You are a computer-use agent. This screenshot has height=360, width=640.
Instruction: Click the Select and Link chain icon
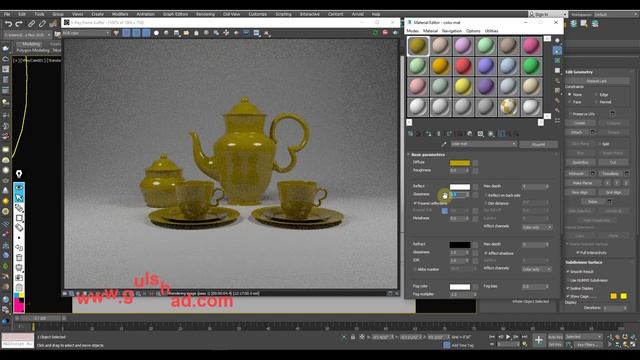tap(31, 24)
